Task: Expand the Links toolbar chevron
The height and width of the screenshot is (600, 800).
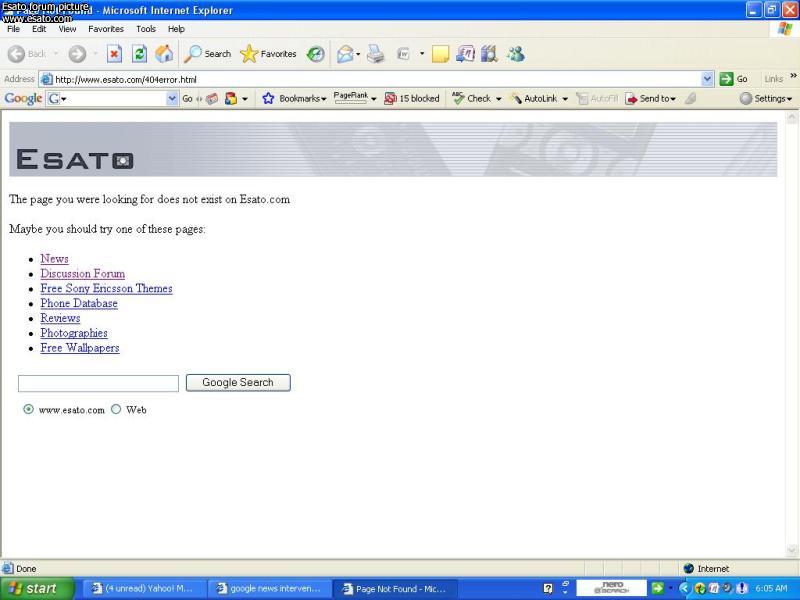Action: click(793, 76)
